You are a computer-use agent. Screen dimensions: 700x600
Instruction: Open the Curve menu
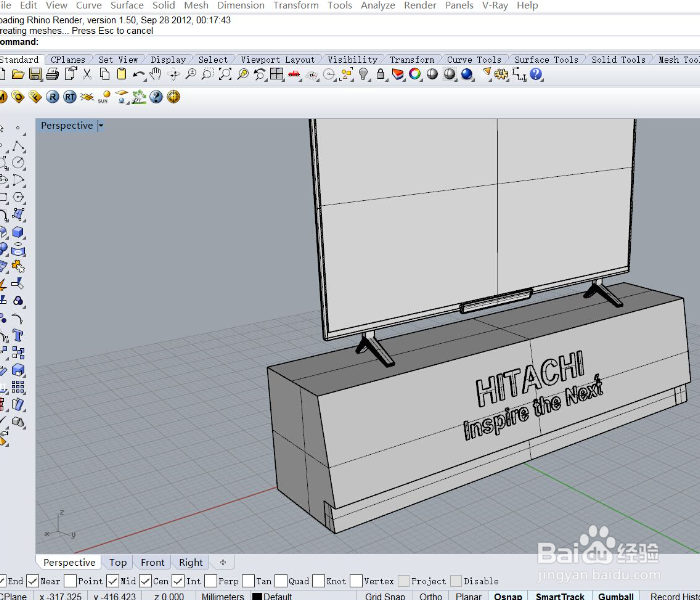[x=88, y=5]
